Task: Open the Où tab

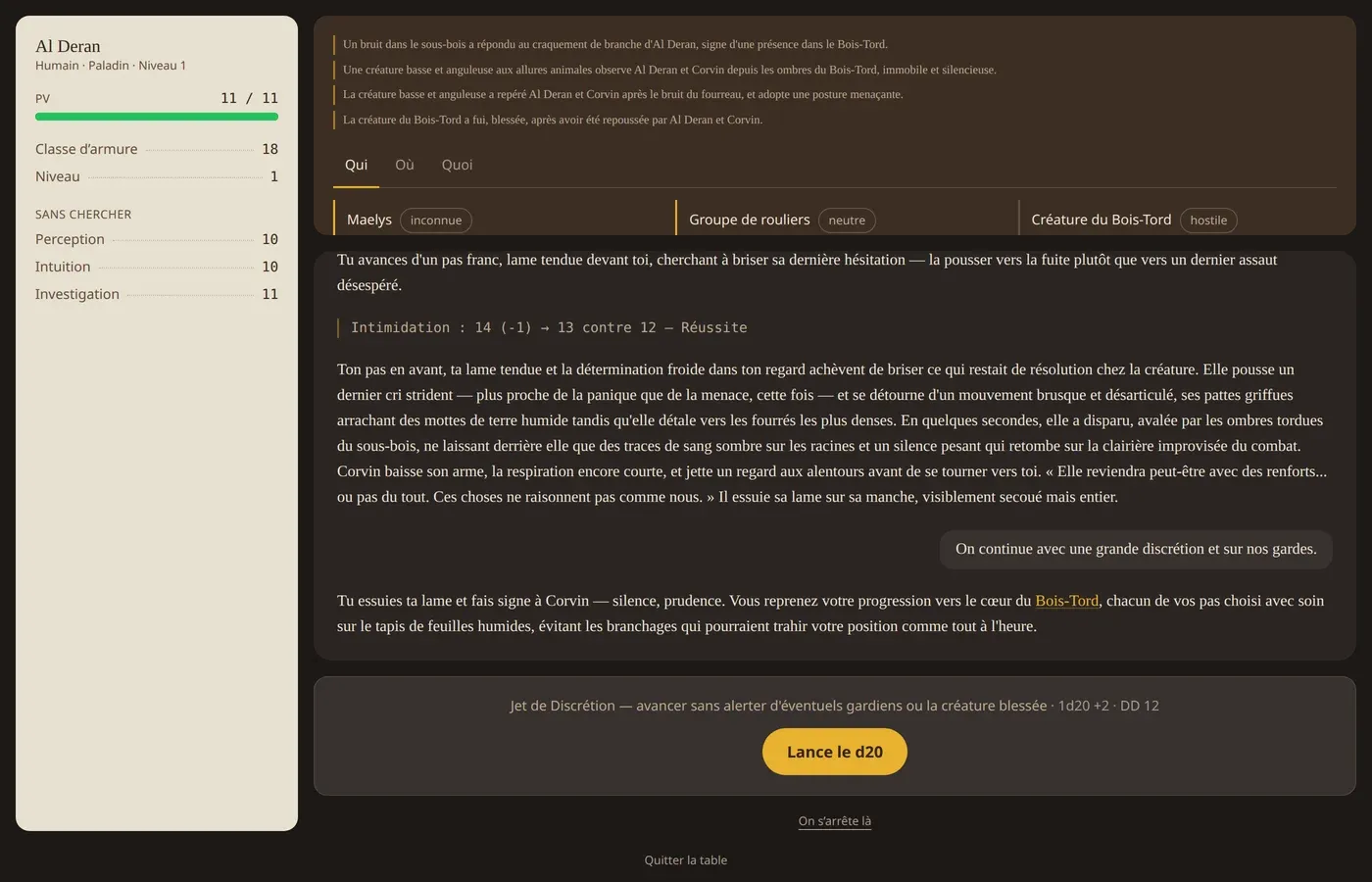Action: point(405,165)
